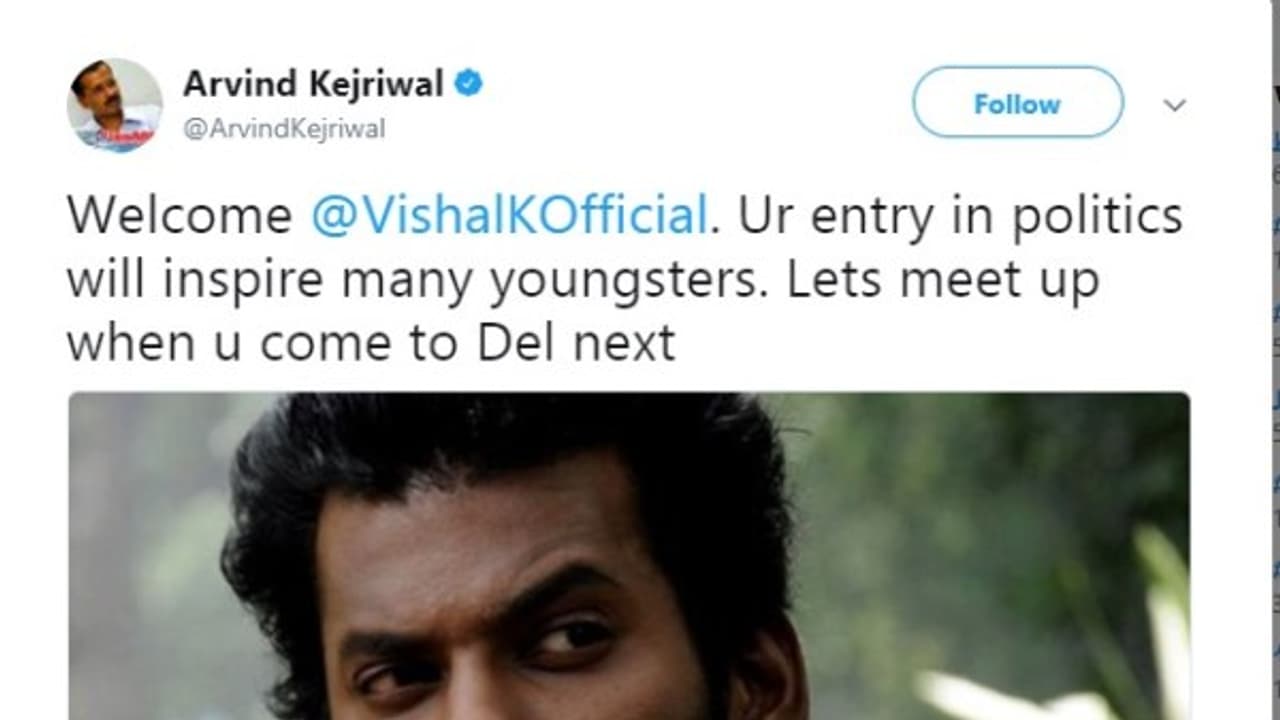Open the @VishalKOfficial mention link

coord(509,216)
